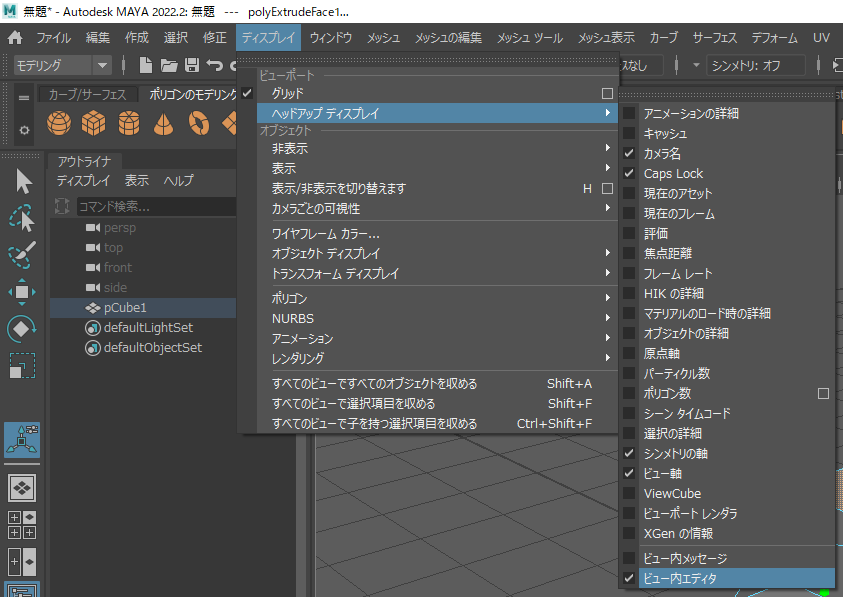This screenshot has width=843, height=597.
Task: Open the モデリング workspace dropdown
Action: coord(62,66)
